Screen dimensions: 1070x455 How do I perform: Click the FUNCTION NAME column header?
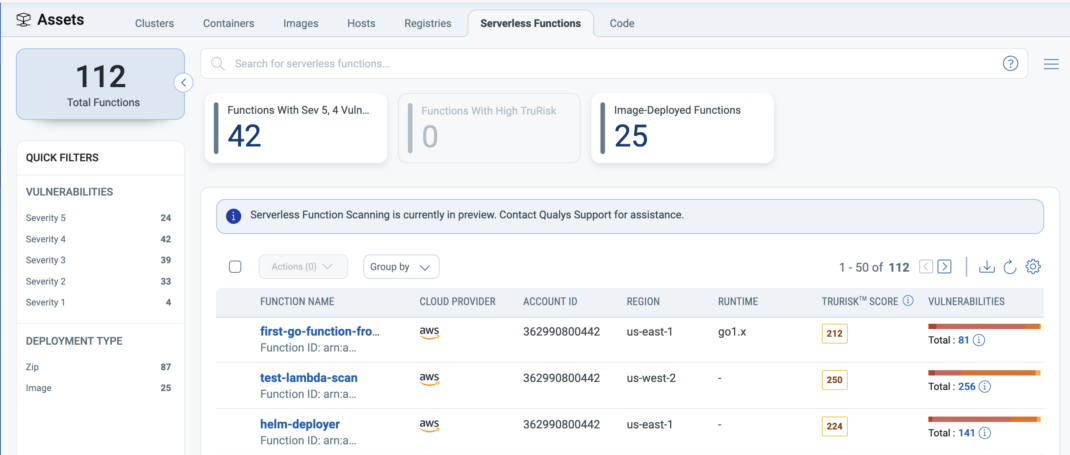point(298,302)
